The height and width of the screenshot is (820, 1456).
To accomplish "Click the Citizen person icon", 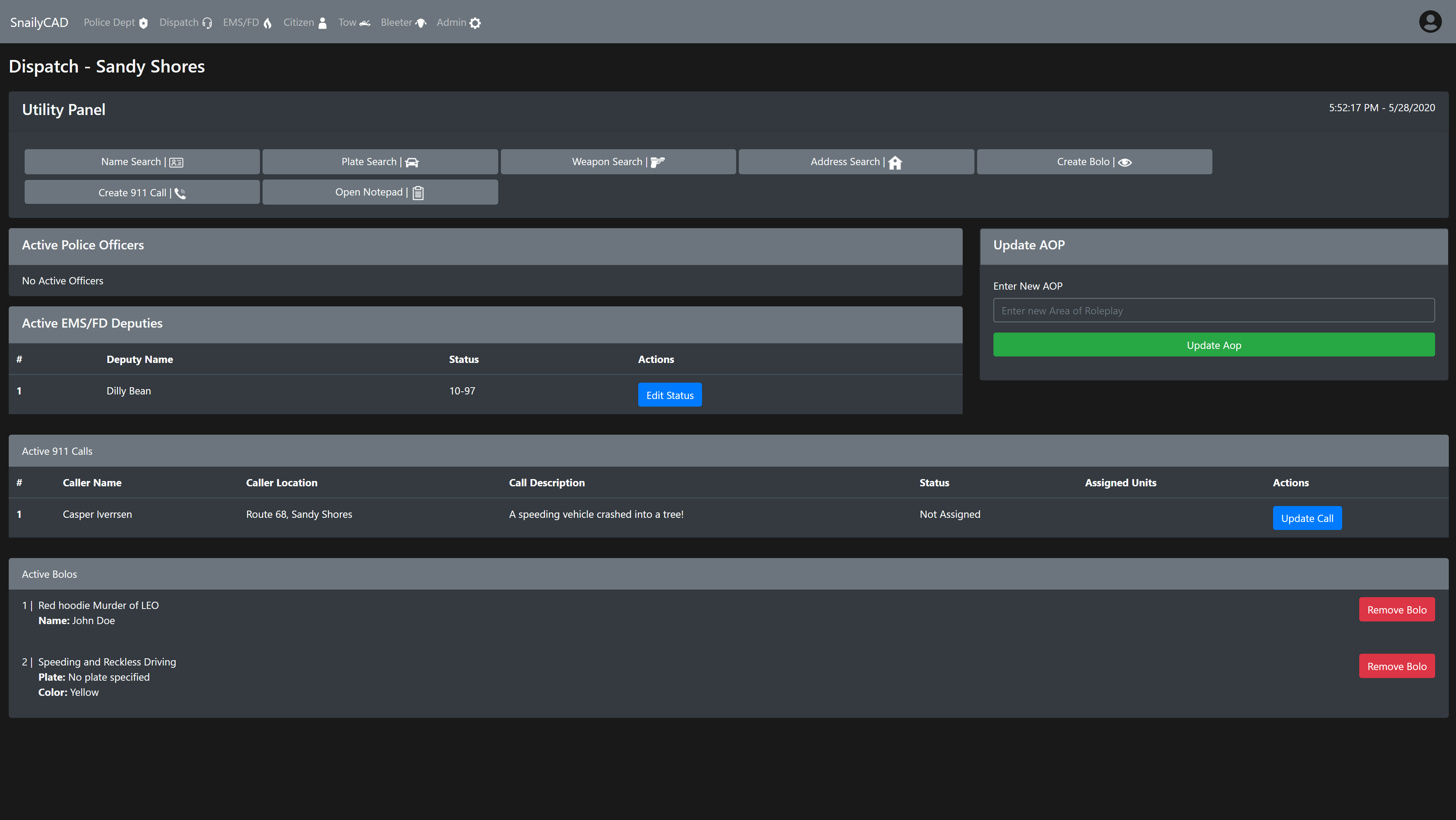I will [323, 23].
